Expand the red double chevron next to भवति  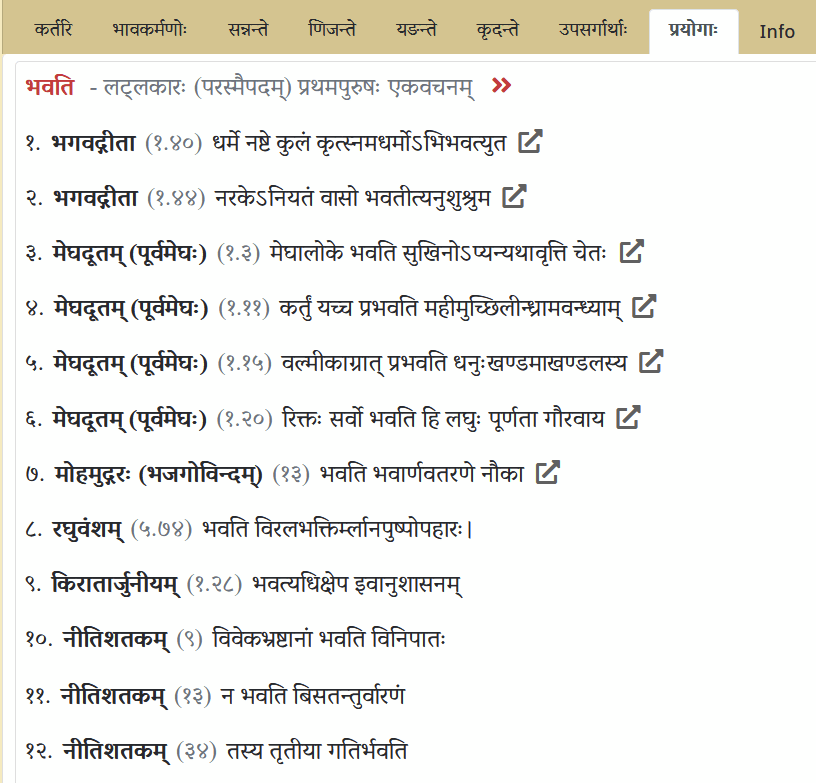click(x=502, y=87)
